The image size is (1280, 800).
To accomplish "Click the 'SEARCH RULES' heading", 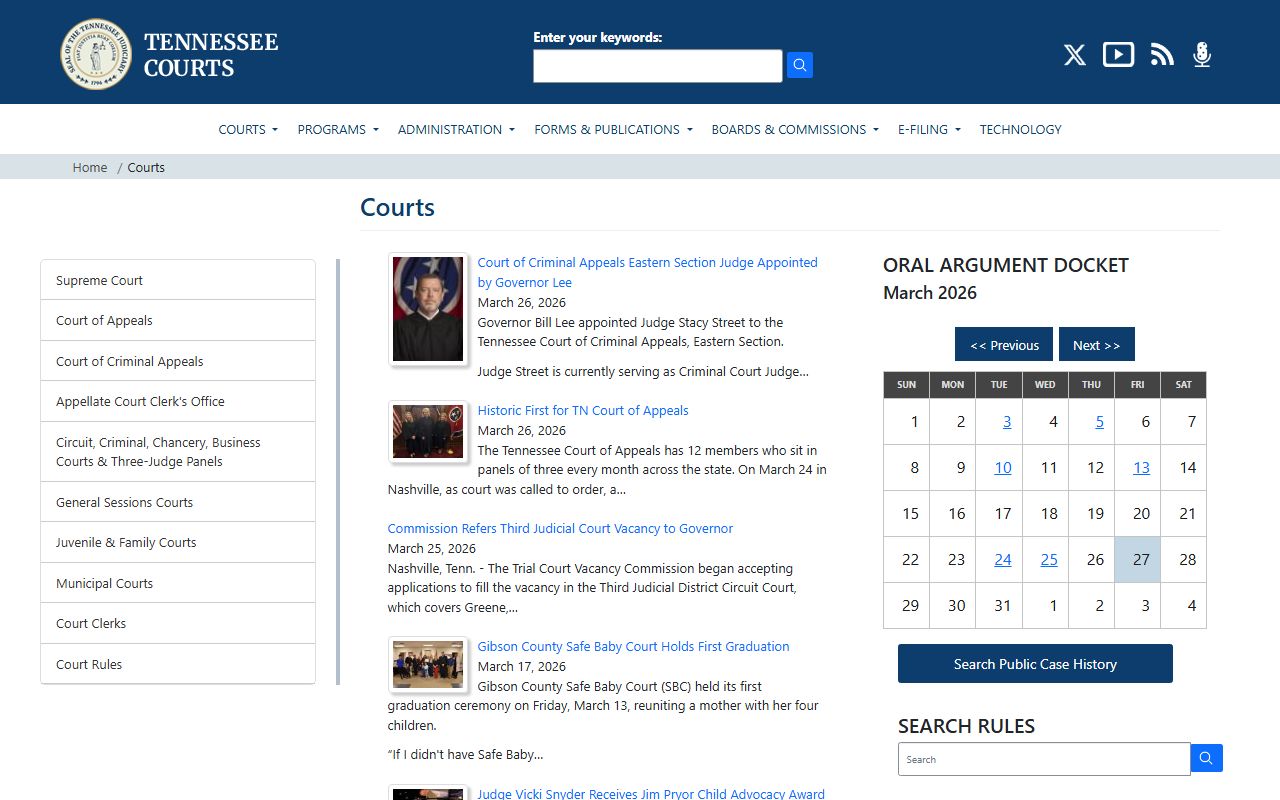I will tap(966, 726).
